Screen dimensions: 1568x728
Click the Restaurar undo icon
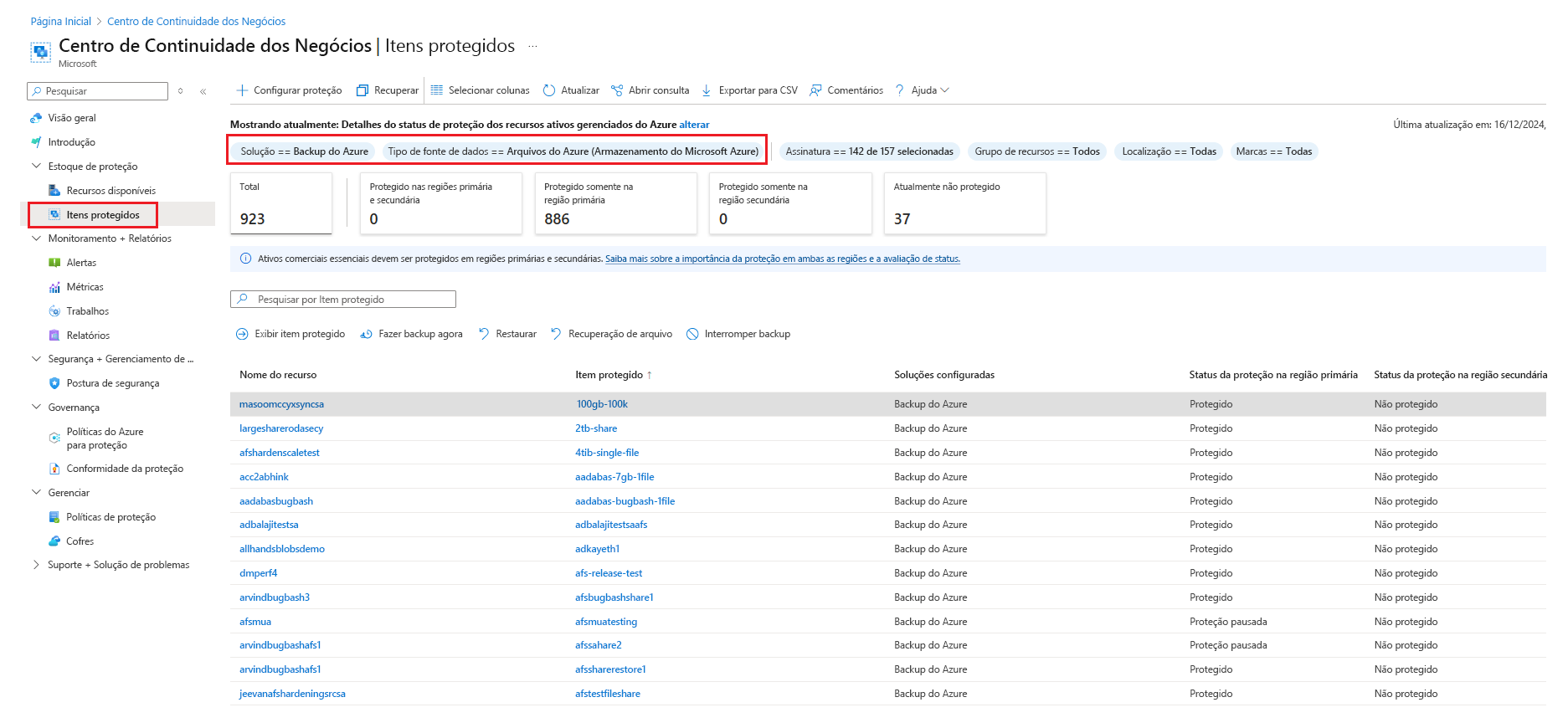tap(484, 334)
